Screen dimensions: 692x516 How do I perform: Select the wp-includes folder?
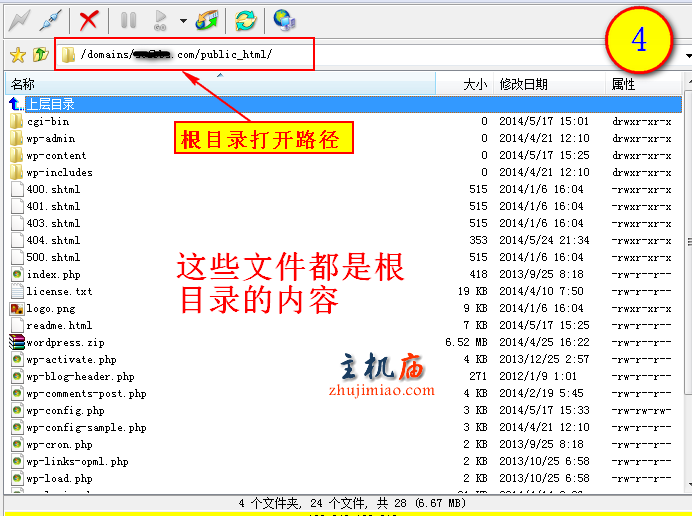(60, 173)
